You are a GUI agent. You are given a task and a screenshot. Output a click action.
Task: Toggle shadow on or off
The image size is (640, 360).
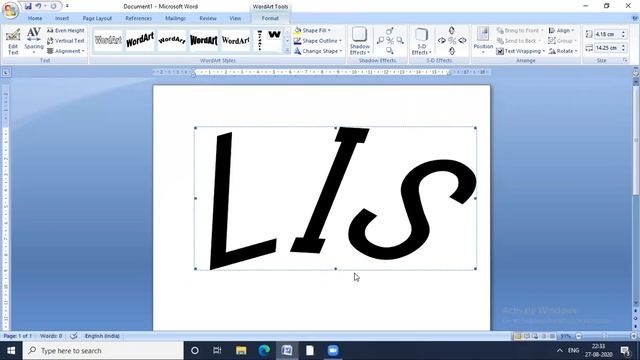[390, 40]
